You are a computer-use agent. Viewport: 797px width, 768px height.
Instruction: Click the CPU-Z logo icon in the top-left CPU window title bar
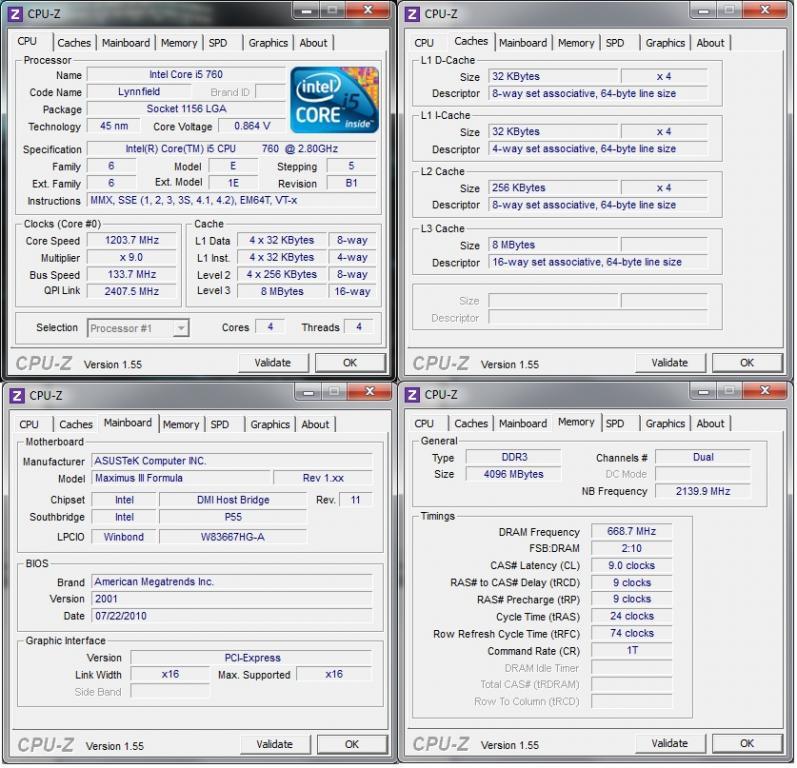click(16, 14)
